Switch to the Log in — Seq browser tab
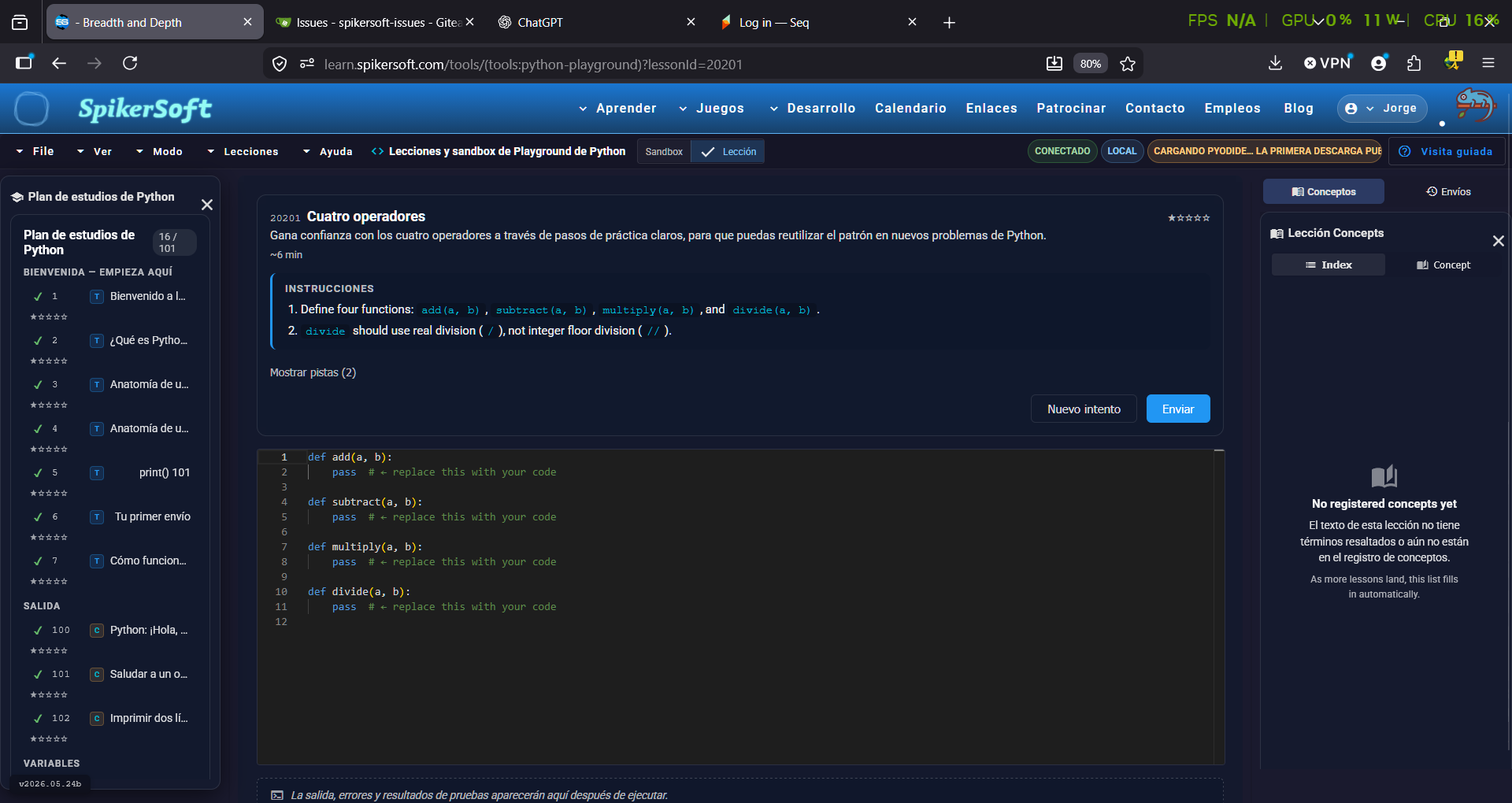 tap(820, 22)
